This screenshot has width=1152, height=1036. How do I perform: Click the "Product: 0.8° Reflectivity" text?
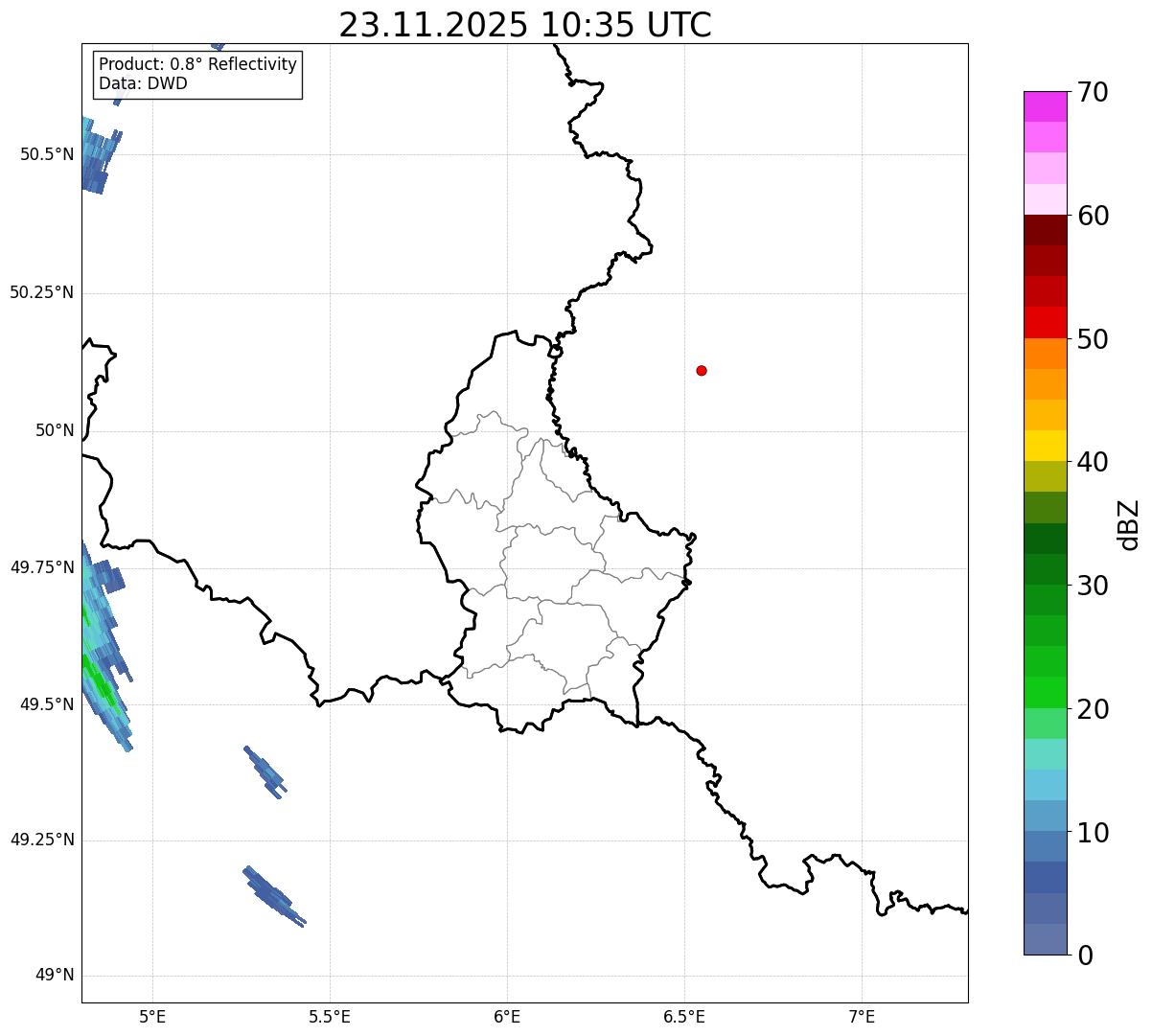[198, 64]
